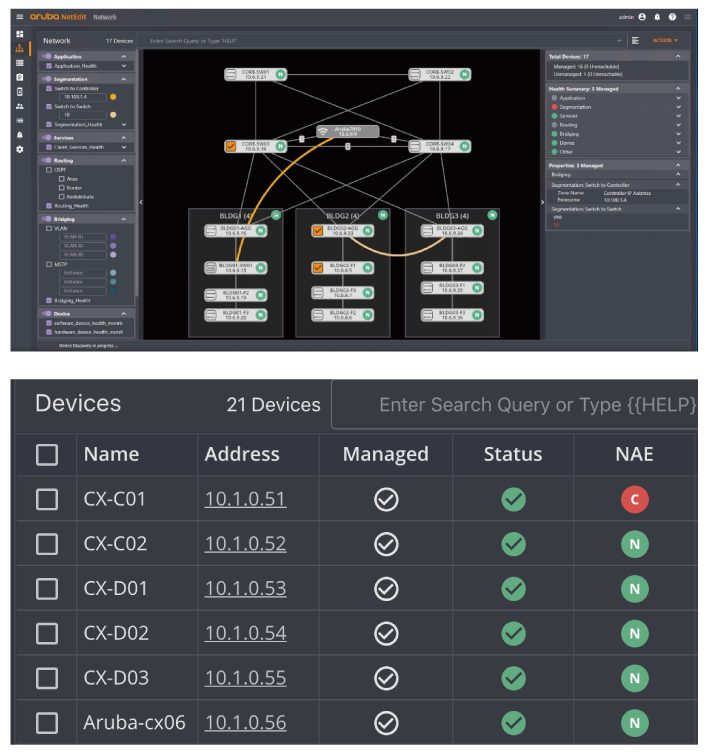Open the address link 10.1.0.52
This screenshot has width=710, height=756.
pos(245,544)
